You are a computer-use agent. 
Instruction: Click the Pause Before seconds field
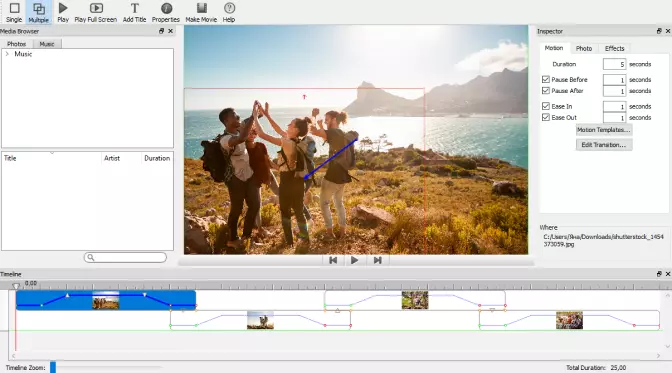coord(614,80)
